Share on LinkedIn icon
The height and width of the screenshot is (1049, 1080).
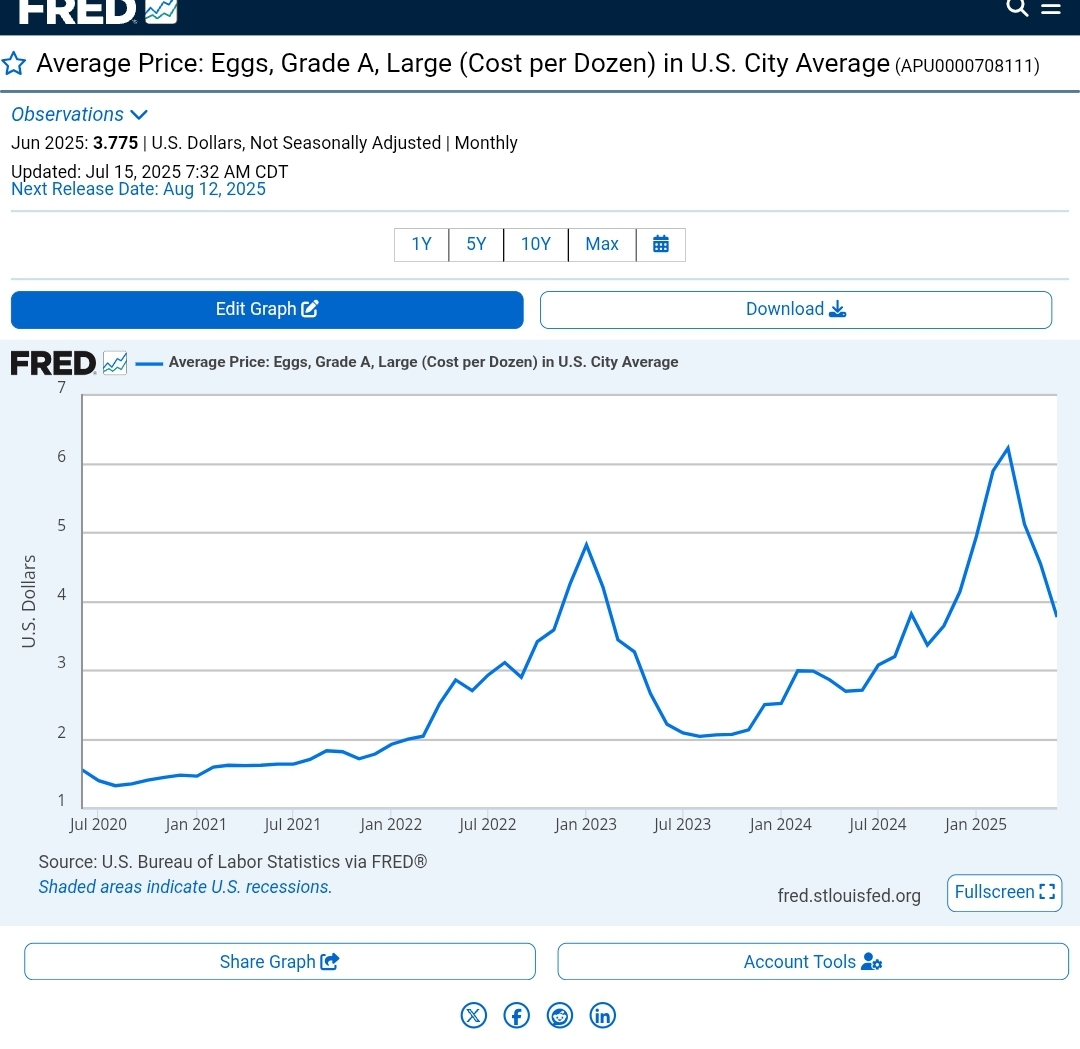603,1015
